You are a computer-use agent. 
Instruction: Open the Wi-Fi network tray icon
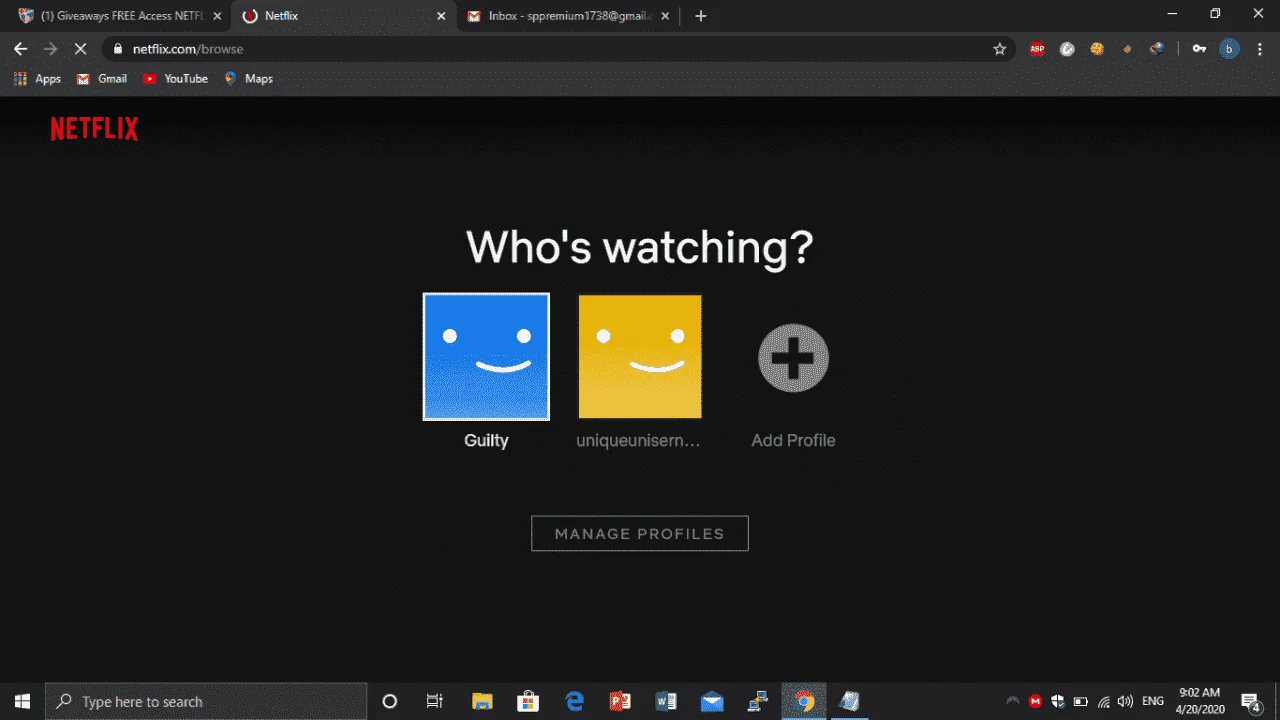coord(1104,701)
